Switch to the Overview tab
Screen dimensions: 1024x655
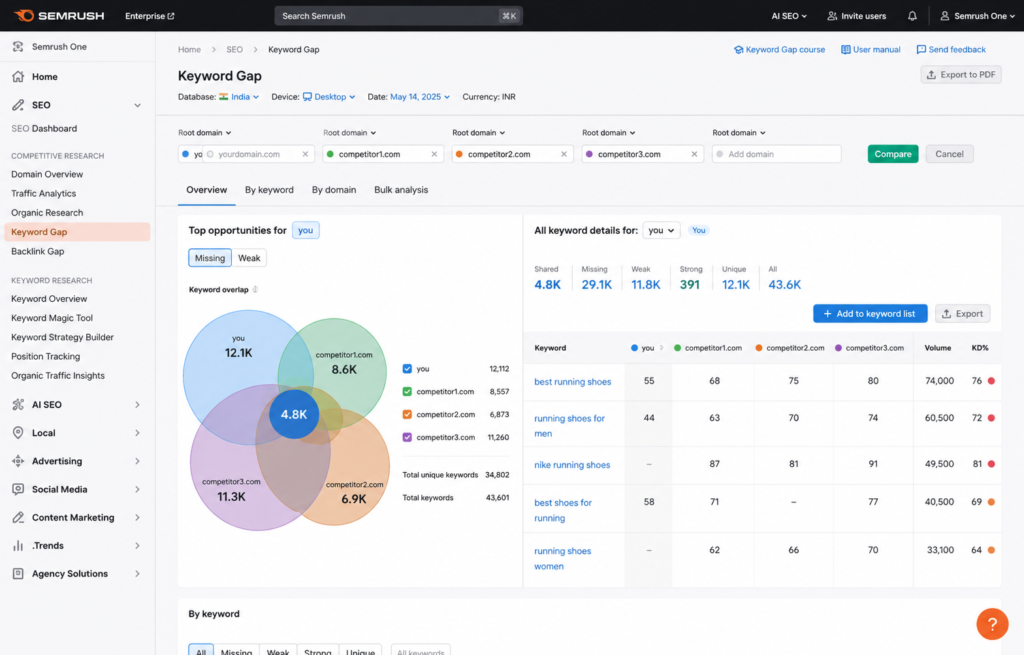[206, 190]
